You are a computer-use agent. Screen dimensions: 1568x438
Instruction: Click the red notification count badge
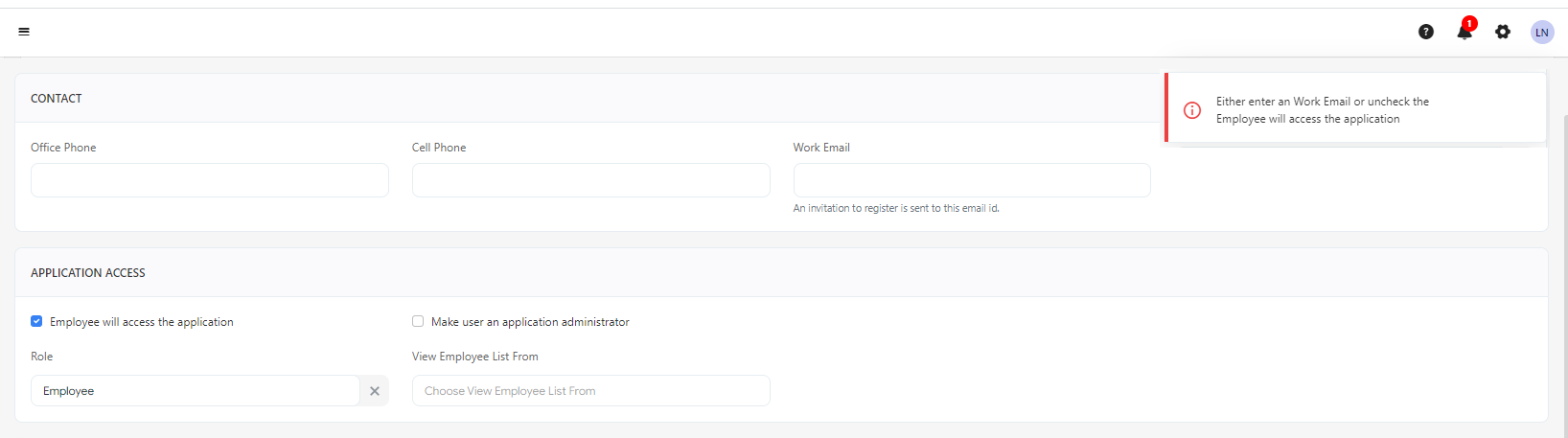point(1469,23)
